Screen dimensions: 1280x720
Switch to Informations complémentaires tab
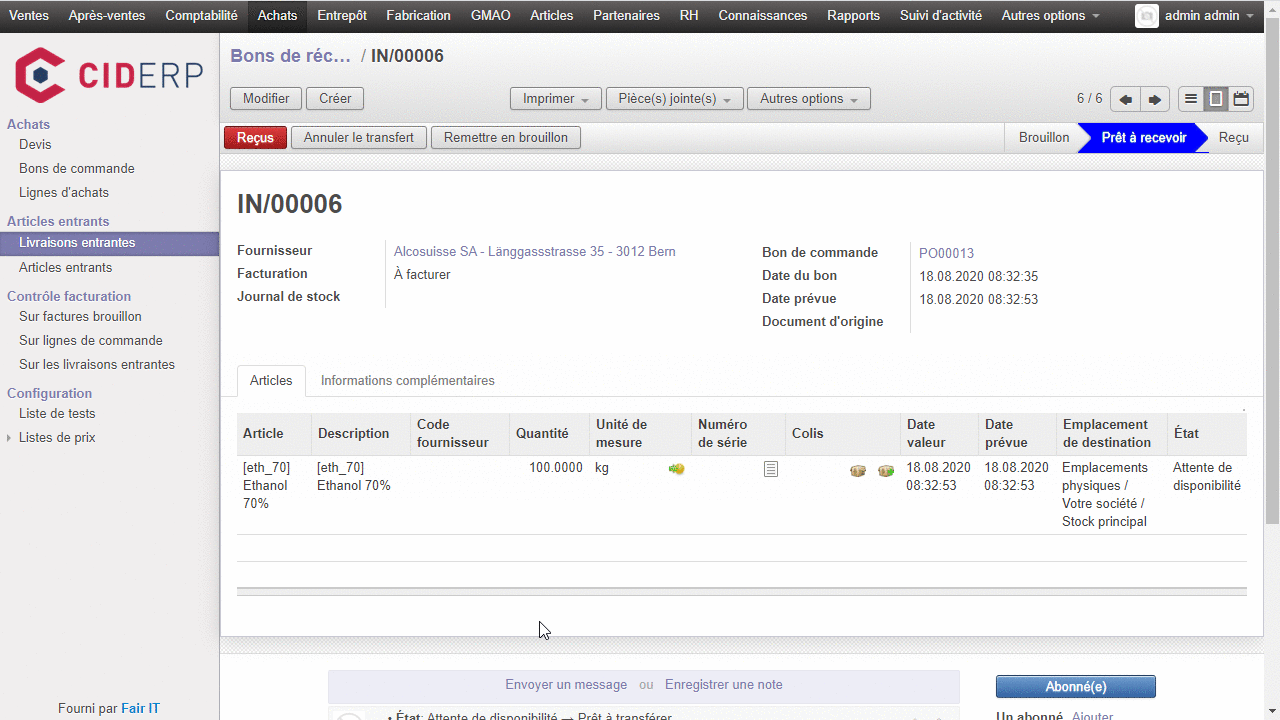click(407, 381)
